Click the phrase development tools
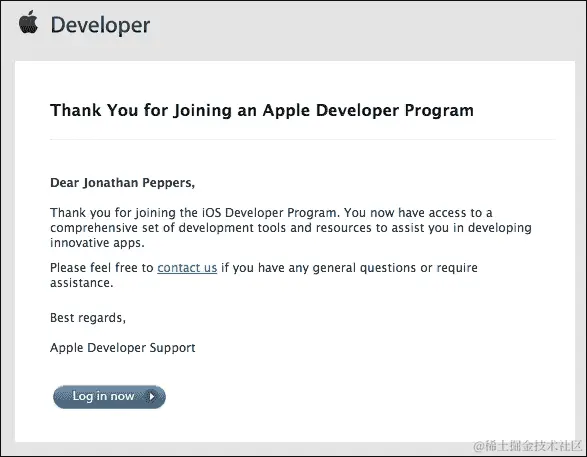This screenshot has width=587, height=457. coord(232,228)
